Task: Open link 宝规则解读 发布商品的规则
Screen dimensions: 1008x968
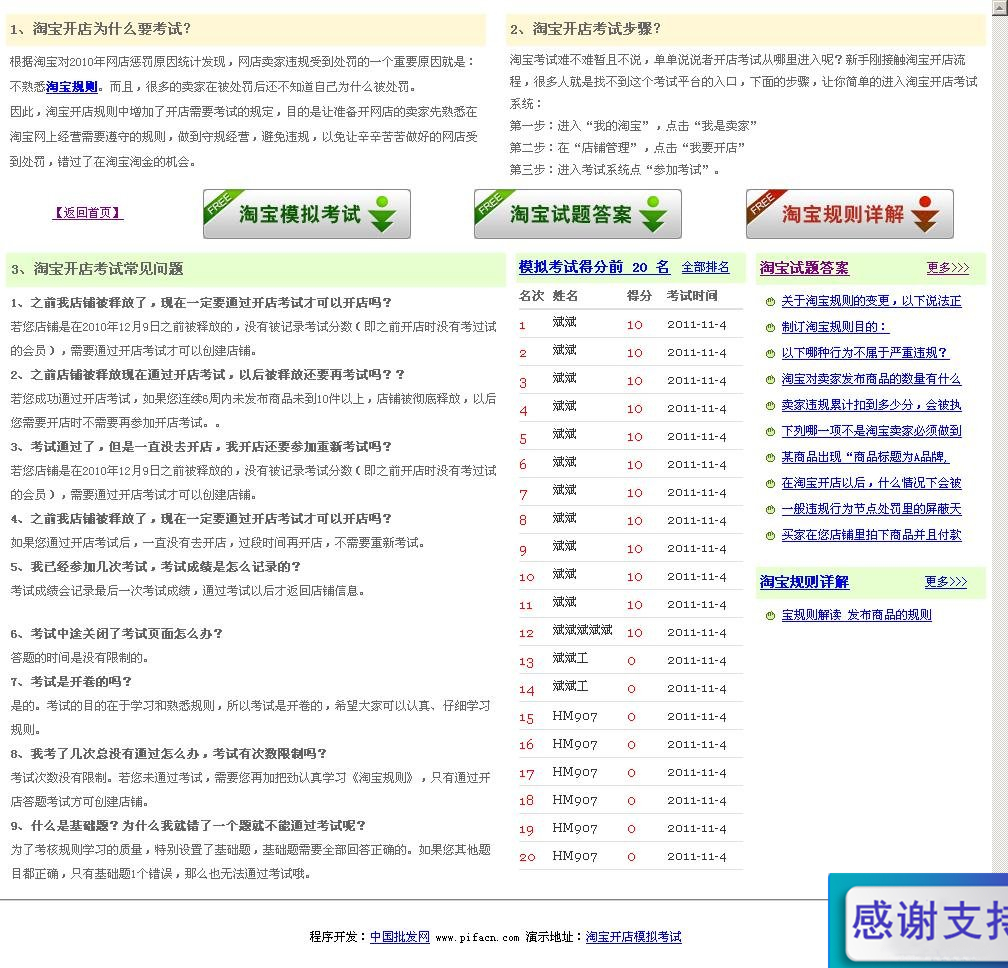Action: tap(856, 615)
